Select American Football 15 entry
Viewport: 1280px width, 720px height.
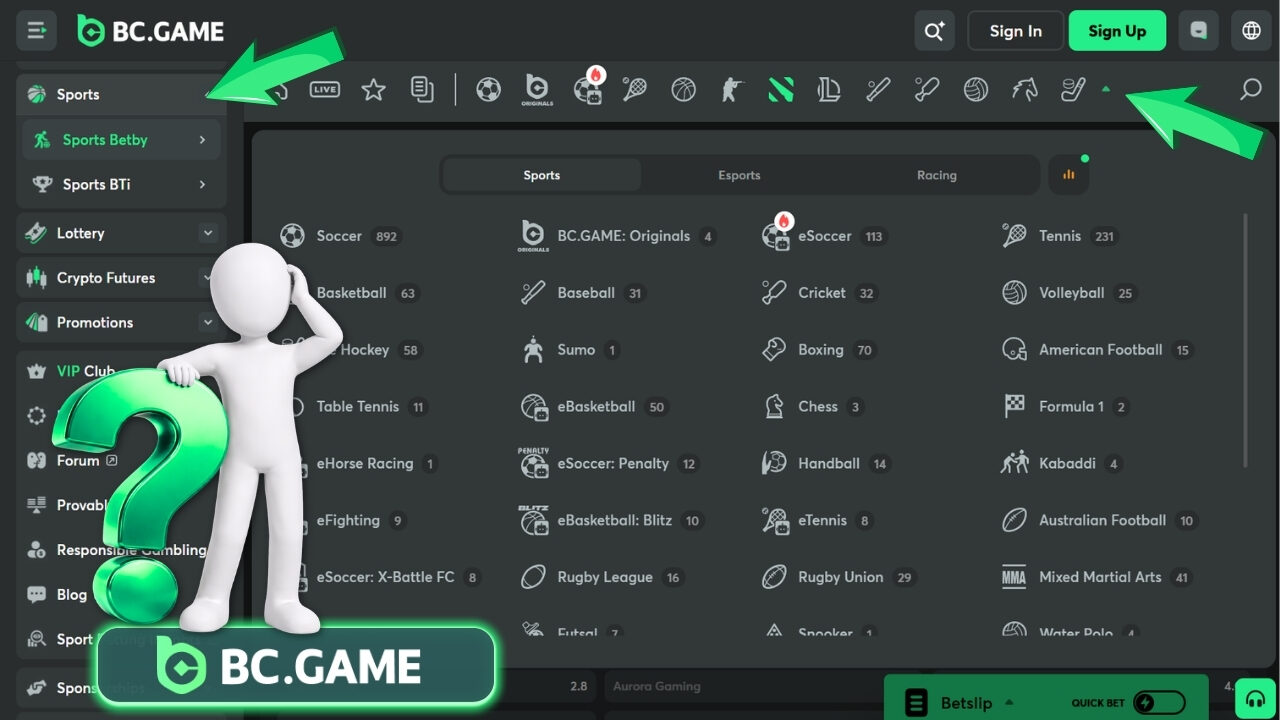point(1098,350)
